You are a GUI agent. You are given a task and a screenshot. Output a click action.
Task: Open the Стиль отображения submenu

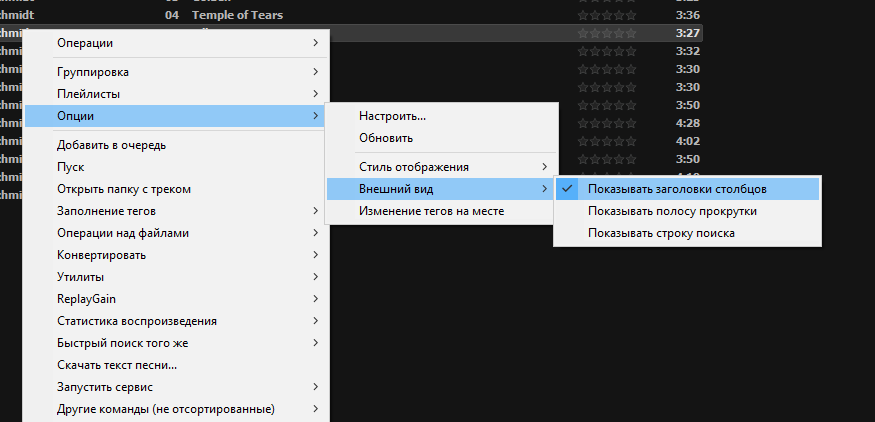(441, 167)
